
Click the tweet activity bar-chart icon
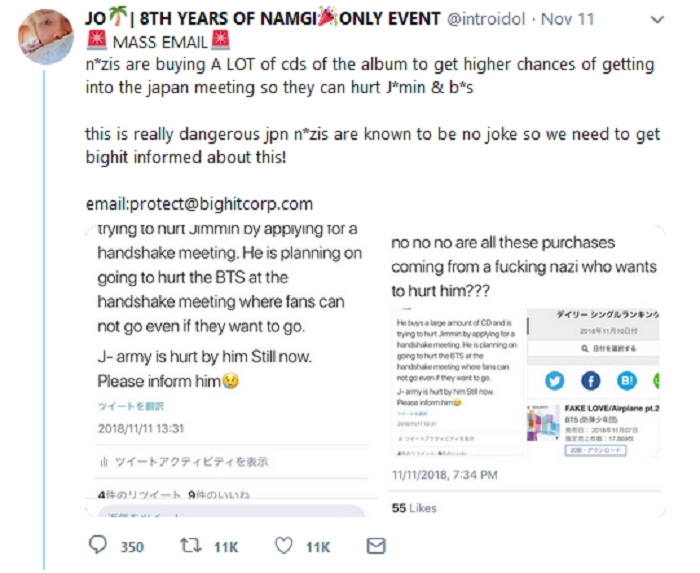(103, 463)
